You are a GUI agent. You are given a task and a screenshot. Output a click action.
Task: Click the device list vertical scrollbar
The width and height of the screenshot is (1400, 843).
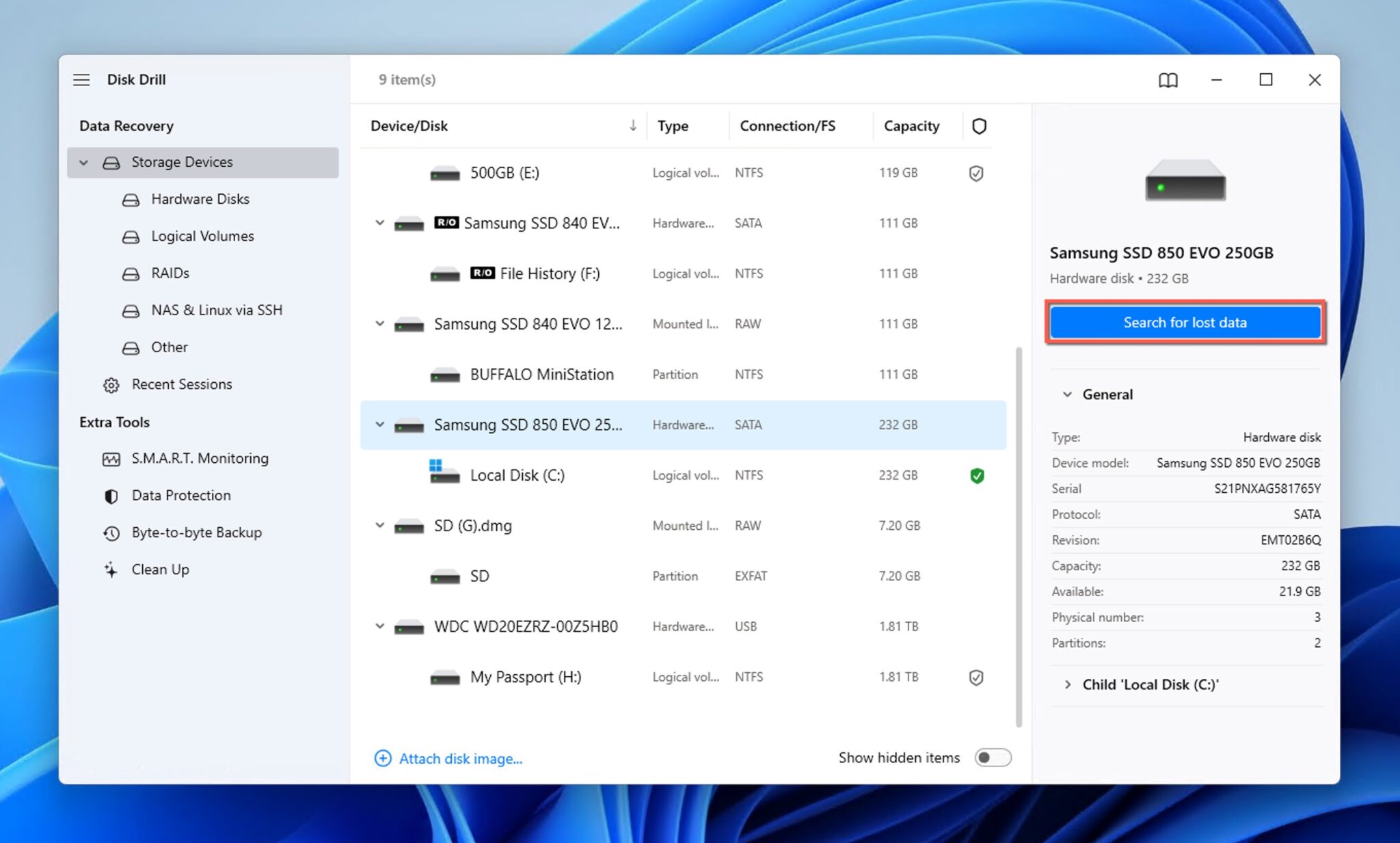click(1019, 537)
